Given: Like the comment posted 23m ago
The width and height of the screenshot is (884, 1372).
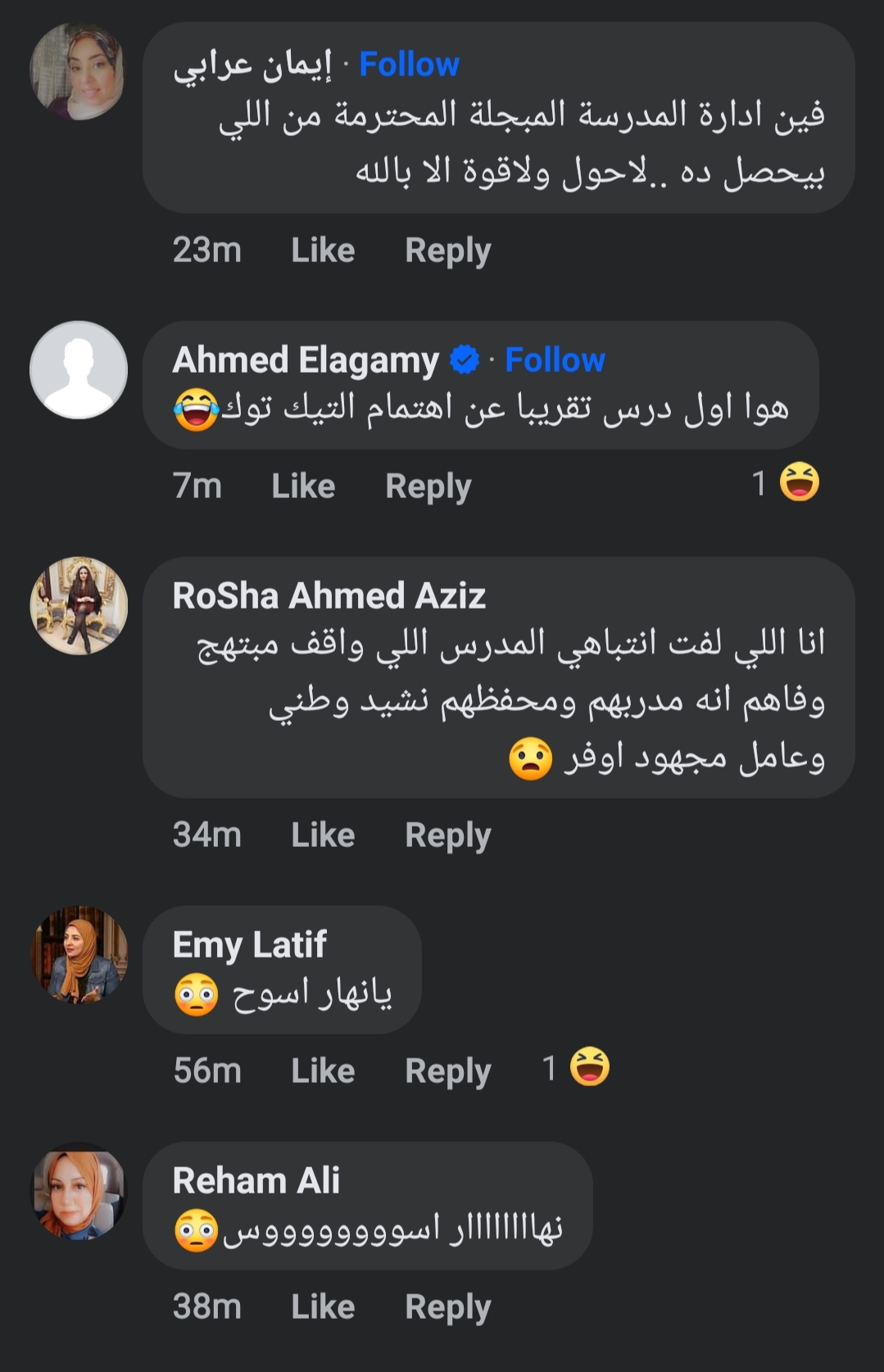Looking at the screenshot, I should click(323, 251).
